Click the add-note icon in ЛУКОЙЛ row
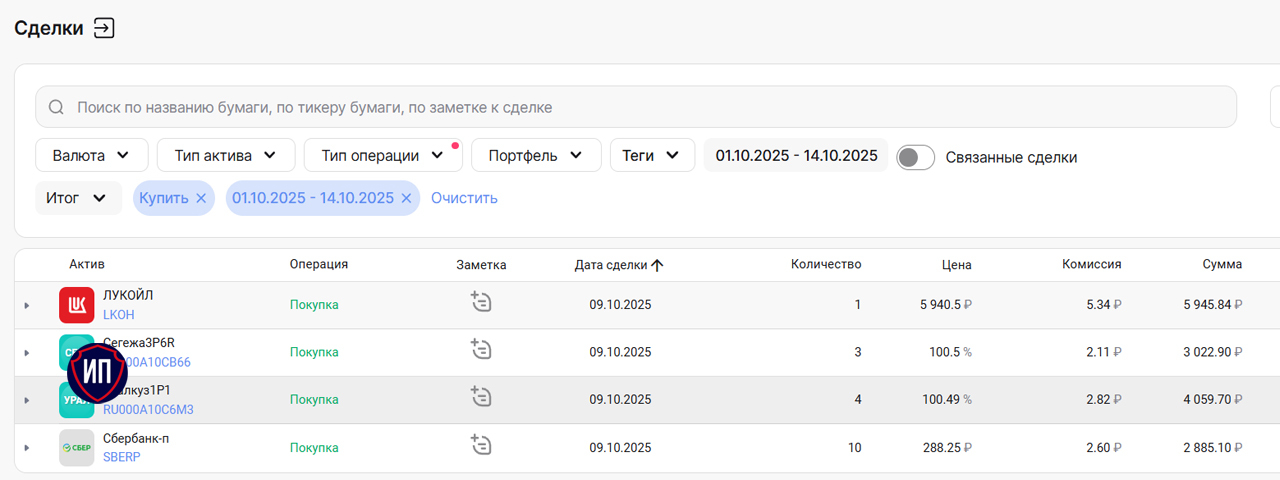The width and height of the screenshot is (1280, 480). tap(481, 301)
